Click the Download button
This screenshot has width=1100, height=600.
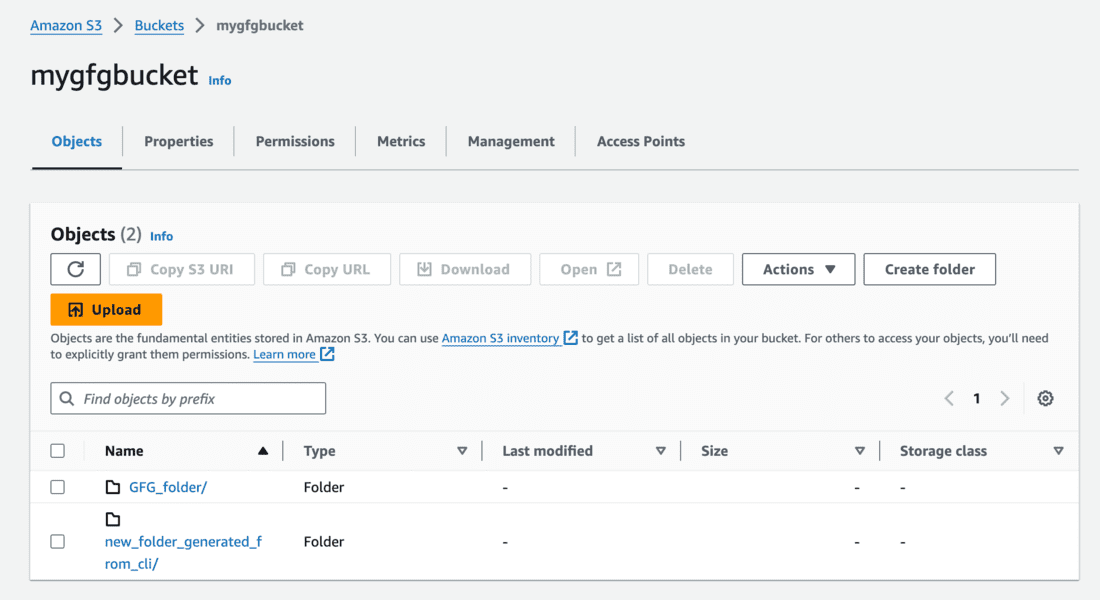464,269
